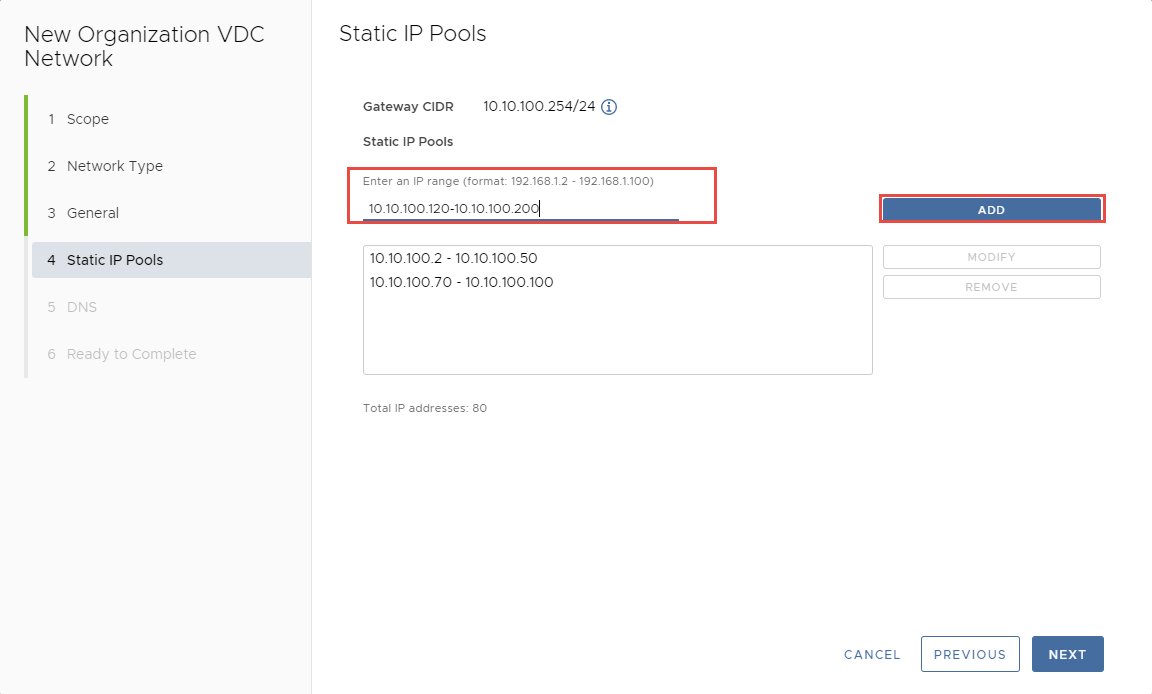Click the New Organization VDC Network title
1152x694 pixels.
pos(144,46)
